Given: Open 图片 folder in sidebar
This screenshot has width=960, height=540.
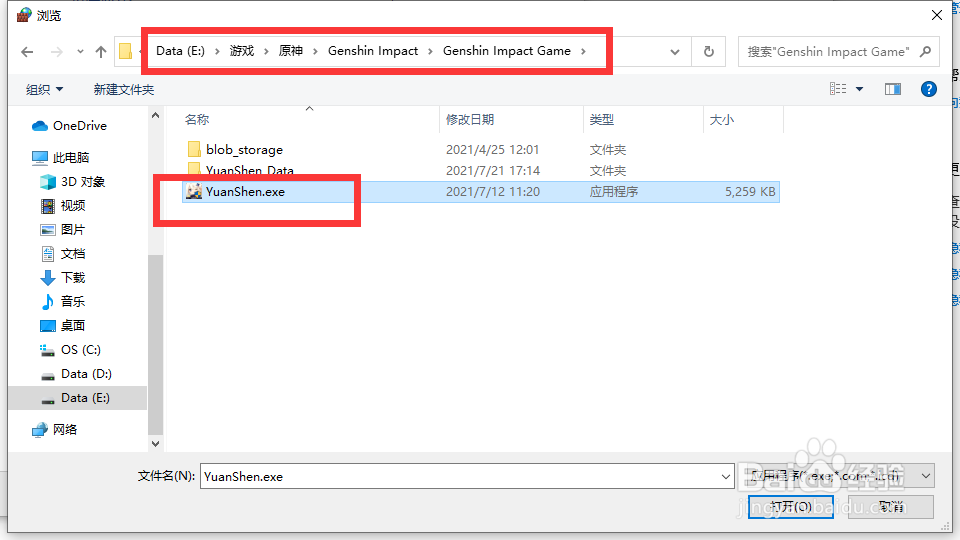Looking at the screenshot, I should coord(63,230).
